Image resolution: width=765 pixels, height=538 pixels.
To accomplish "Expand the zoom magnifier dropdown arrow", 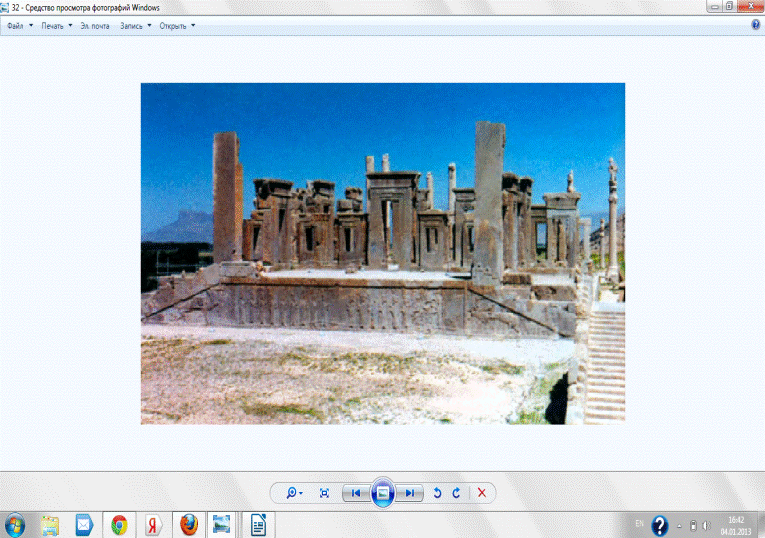I will (x=301, y=493).
